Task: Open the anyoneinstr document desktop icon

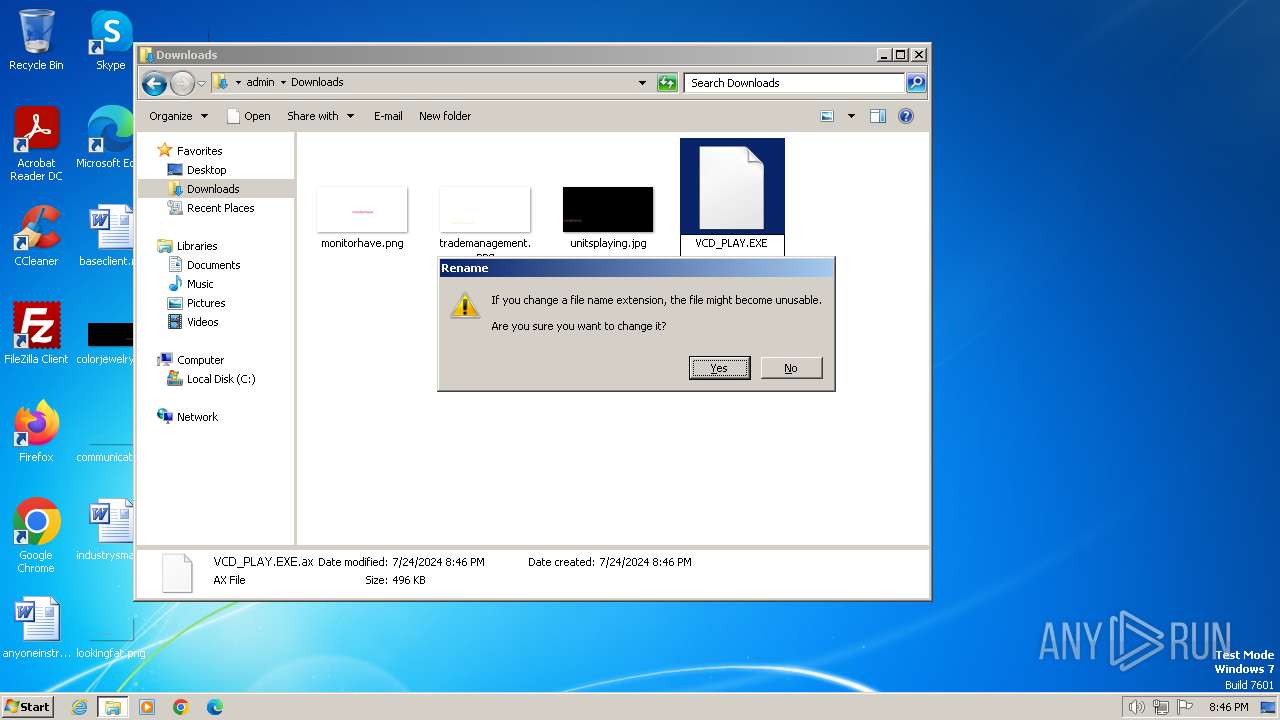Action: click(x=36, y=628)
